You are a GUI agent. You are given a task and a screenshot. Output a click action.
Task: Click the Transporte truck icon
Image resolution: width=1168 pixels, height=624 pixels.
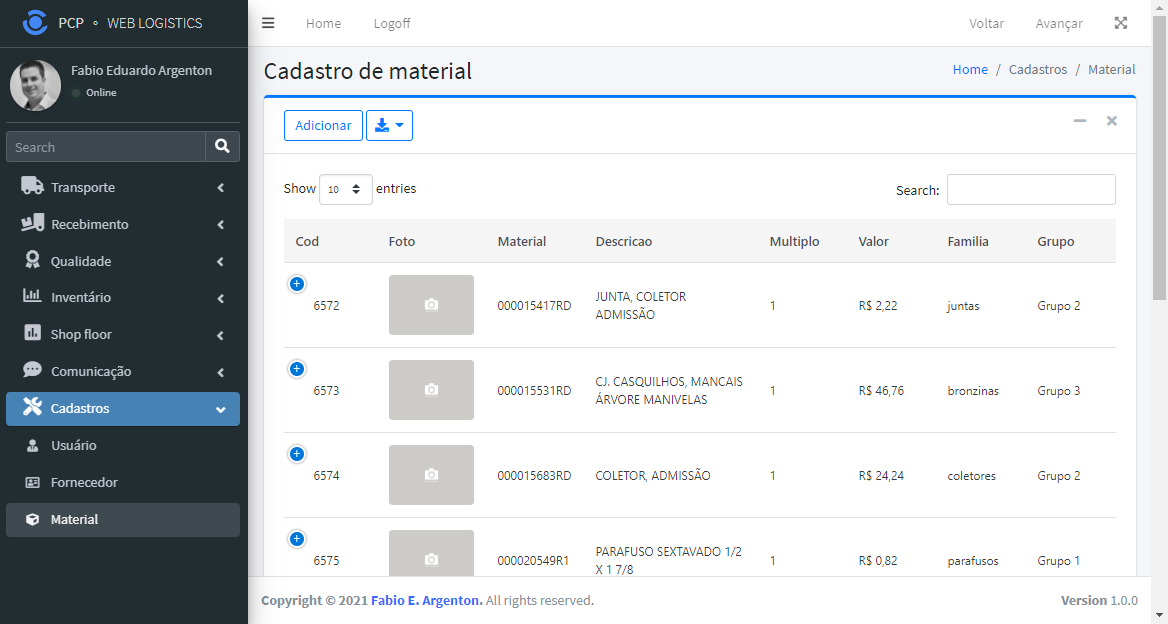coord(32,186)
